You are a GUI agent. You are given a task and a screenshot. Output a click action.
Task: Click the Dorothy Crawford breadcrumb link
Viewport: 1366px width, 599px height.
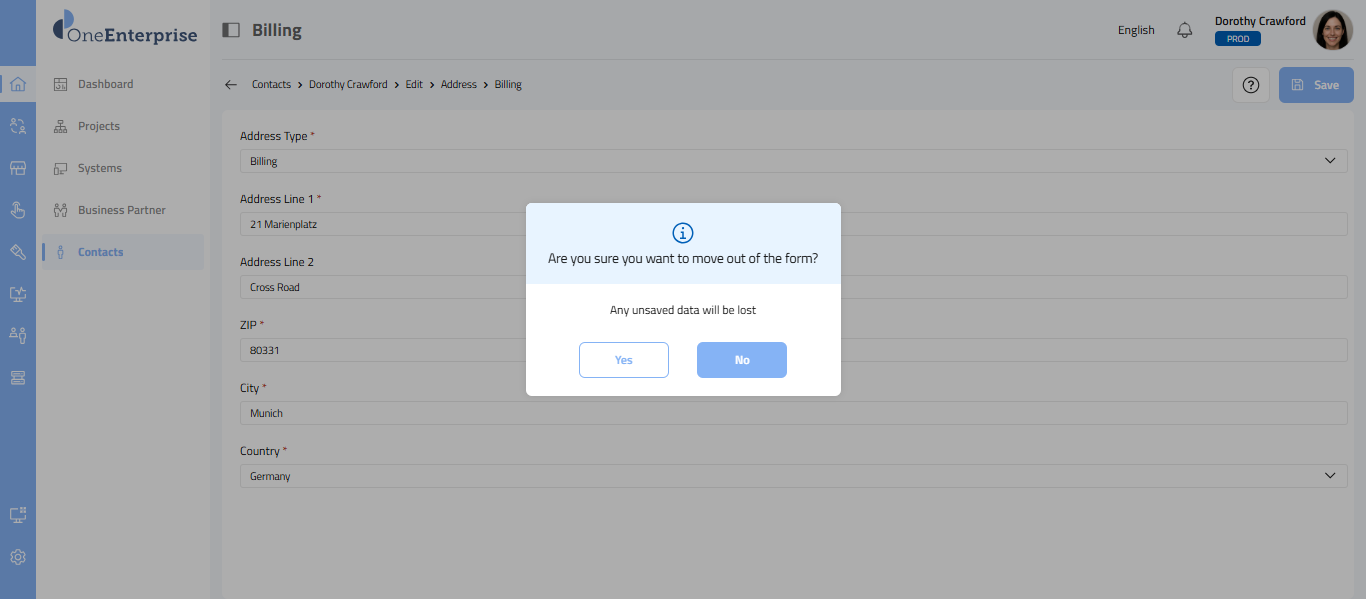348,85
